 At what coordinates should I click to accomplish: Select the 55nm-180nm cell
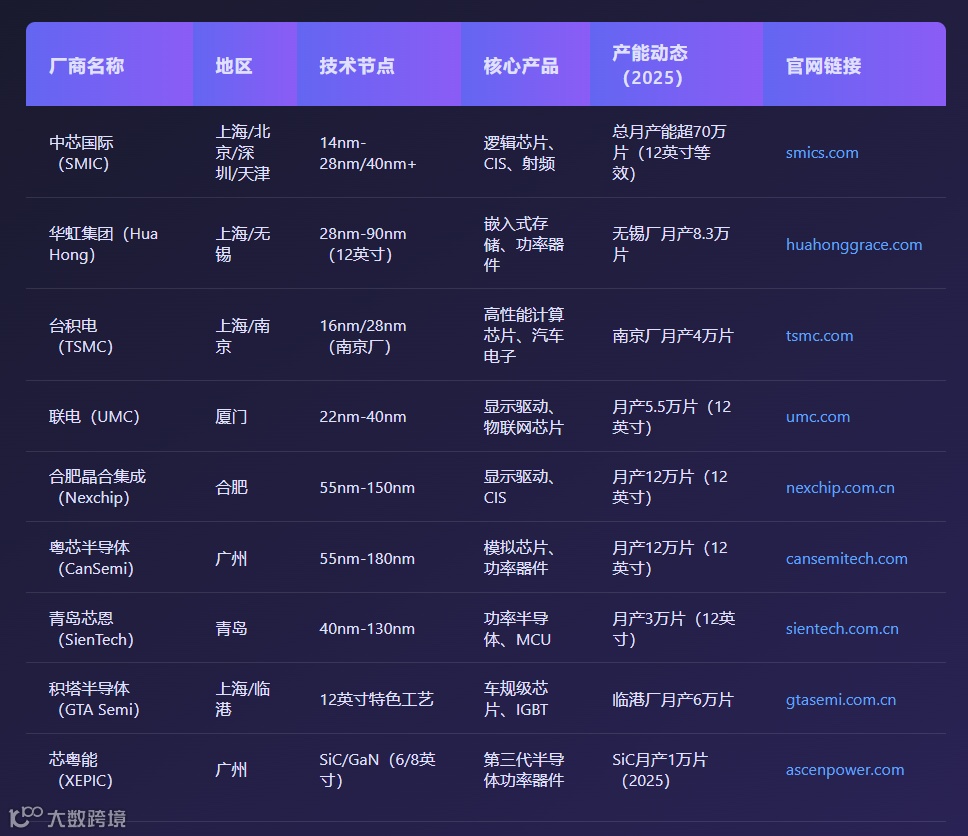click(x=379, y=558)
